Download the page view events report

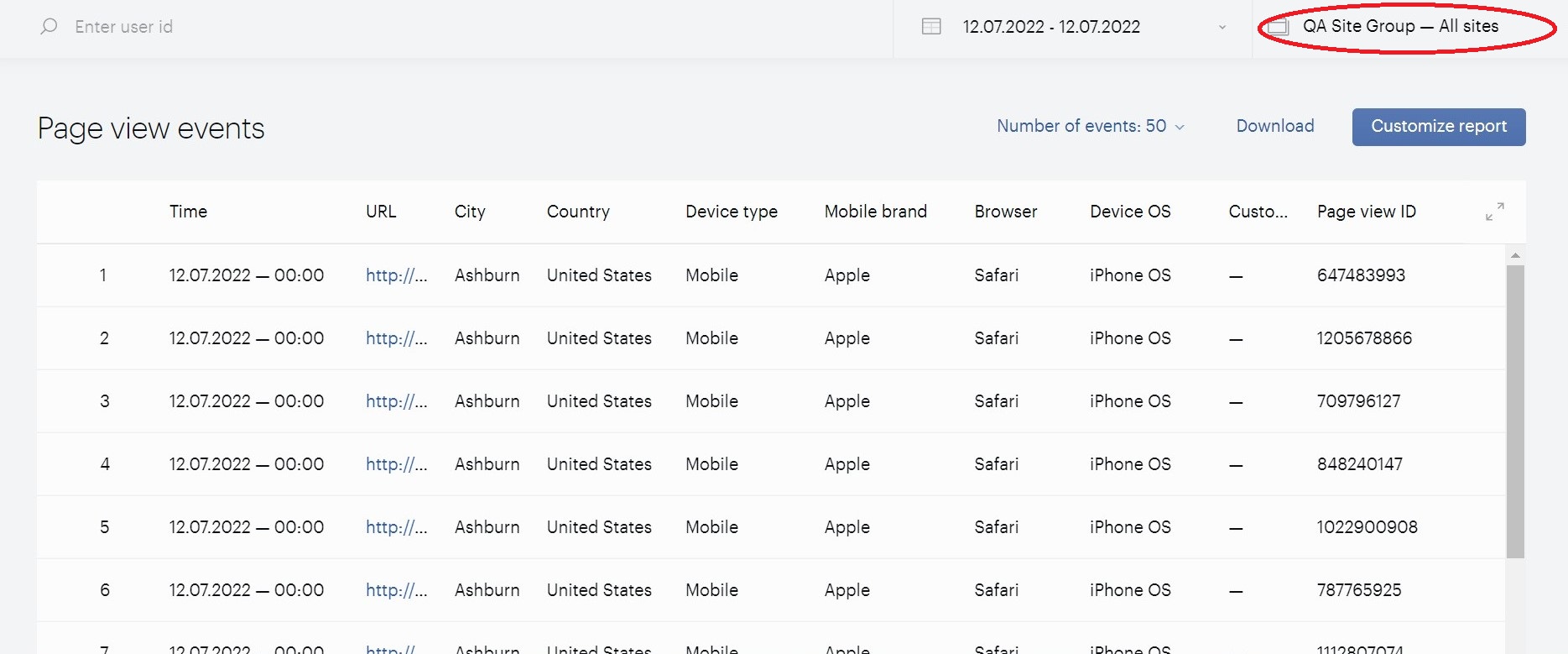(x=1275, y=126)
